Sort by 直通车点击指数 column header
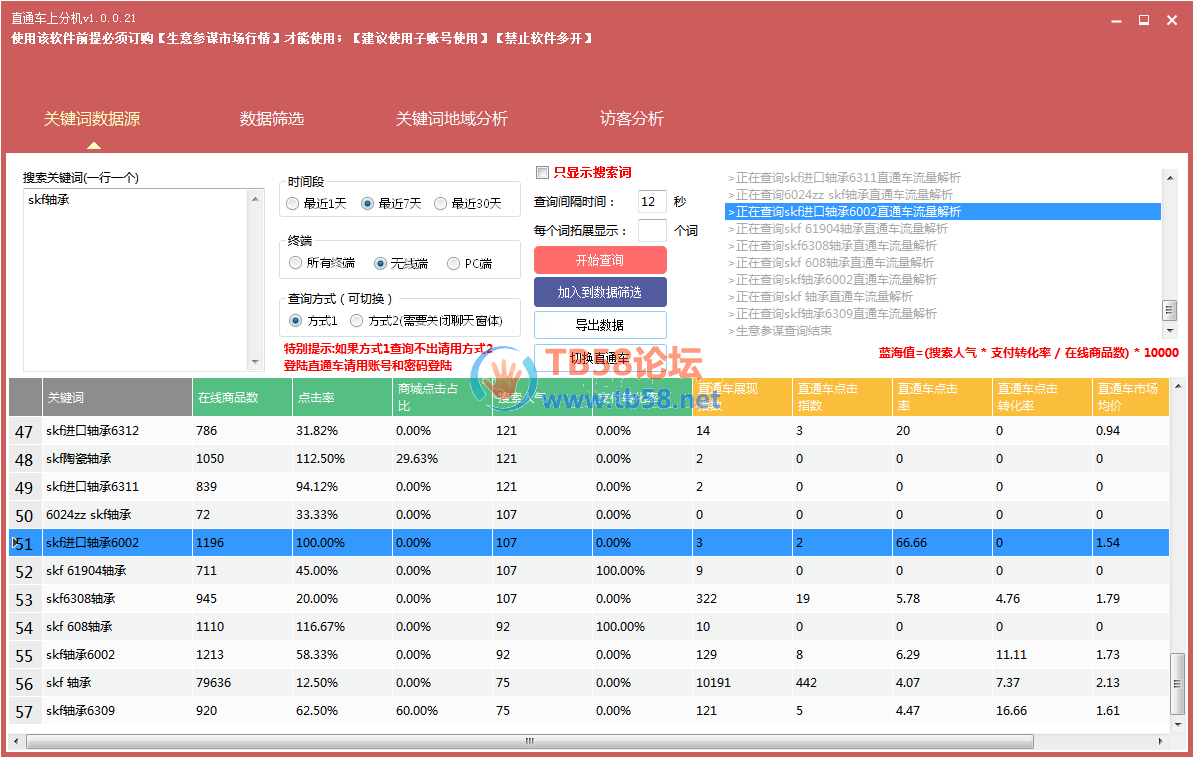This screenshot has width=1194, height=758. pyautogui.click(x=842, y=397)
